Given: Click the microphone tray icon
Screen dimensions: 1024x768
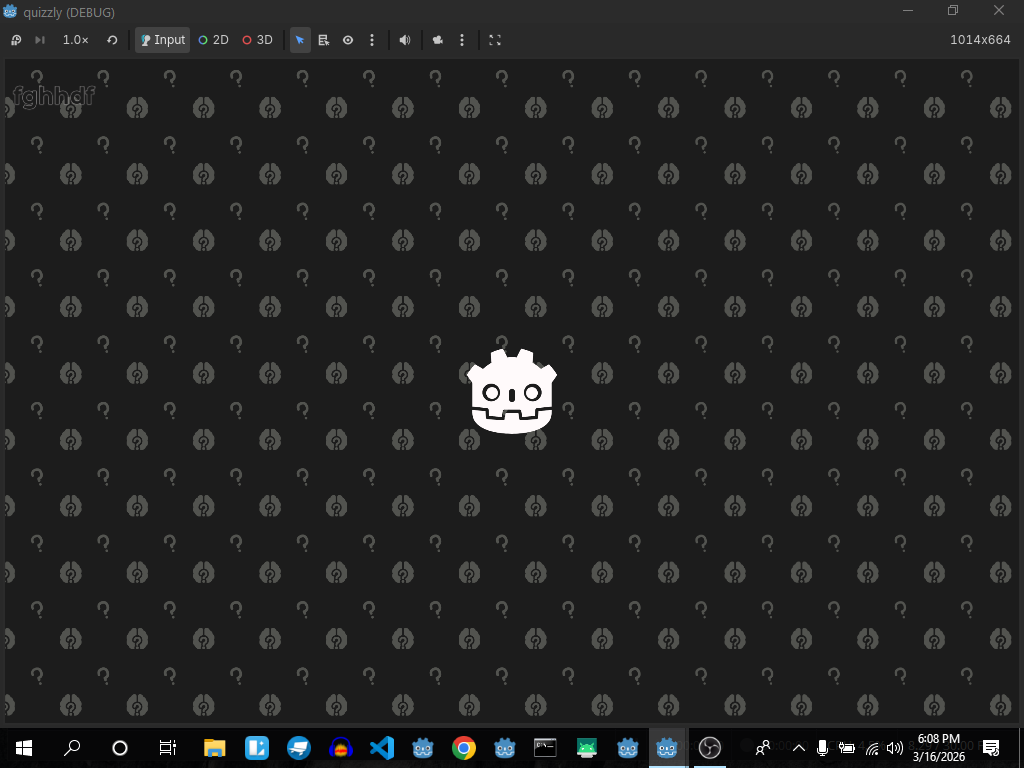Looking at the screenshot, I should pyautogui.click(x=823, y=748).
